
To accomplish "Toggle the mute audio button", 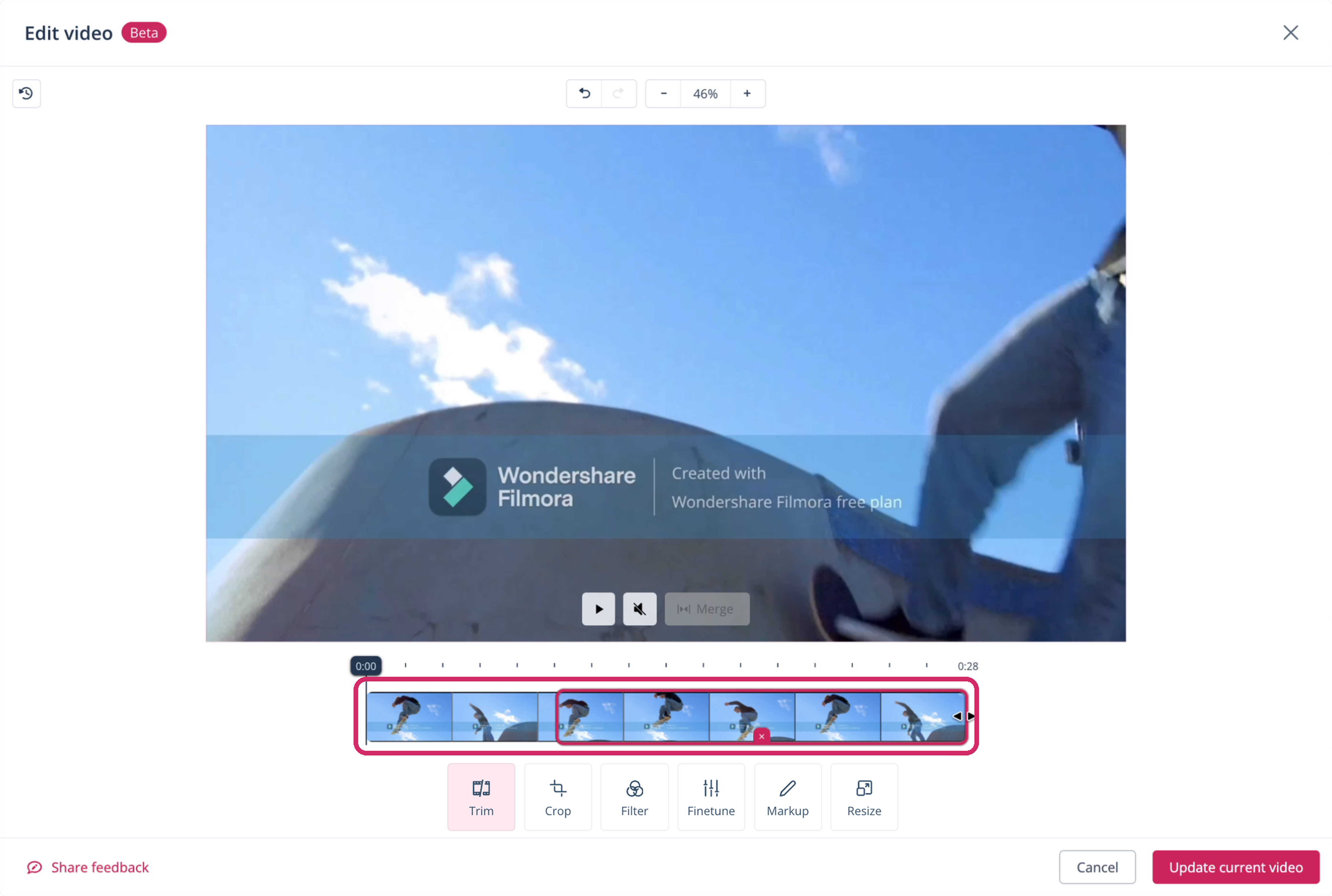I will (640, 609).
